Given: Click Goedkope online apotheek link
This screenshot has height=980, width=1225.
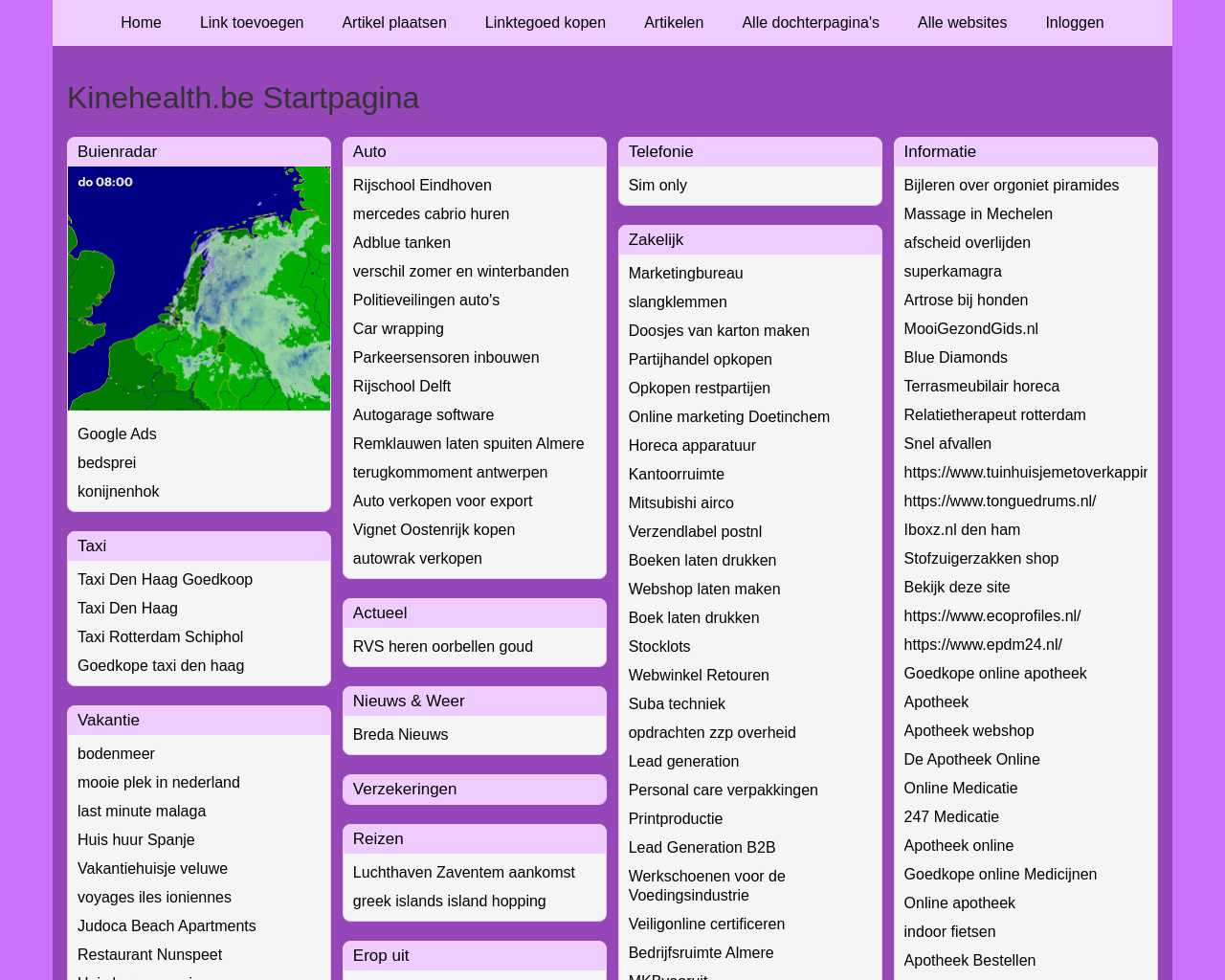Looking at the screenshot, I should tap(995, 674).
